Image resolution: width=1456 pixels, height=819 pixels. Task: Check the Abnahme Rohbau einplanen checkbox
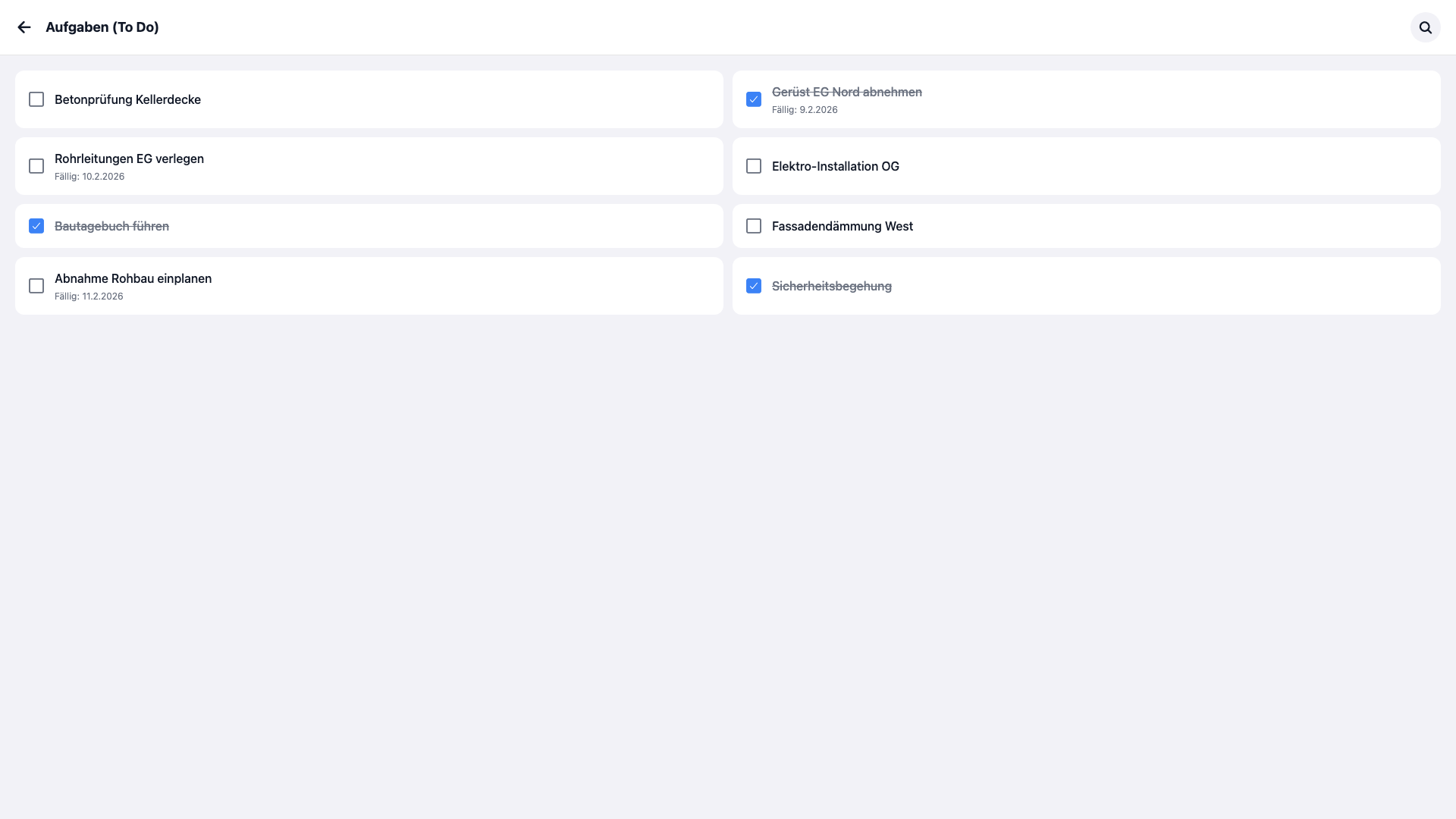(x=36, y=286)
